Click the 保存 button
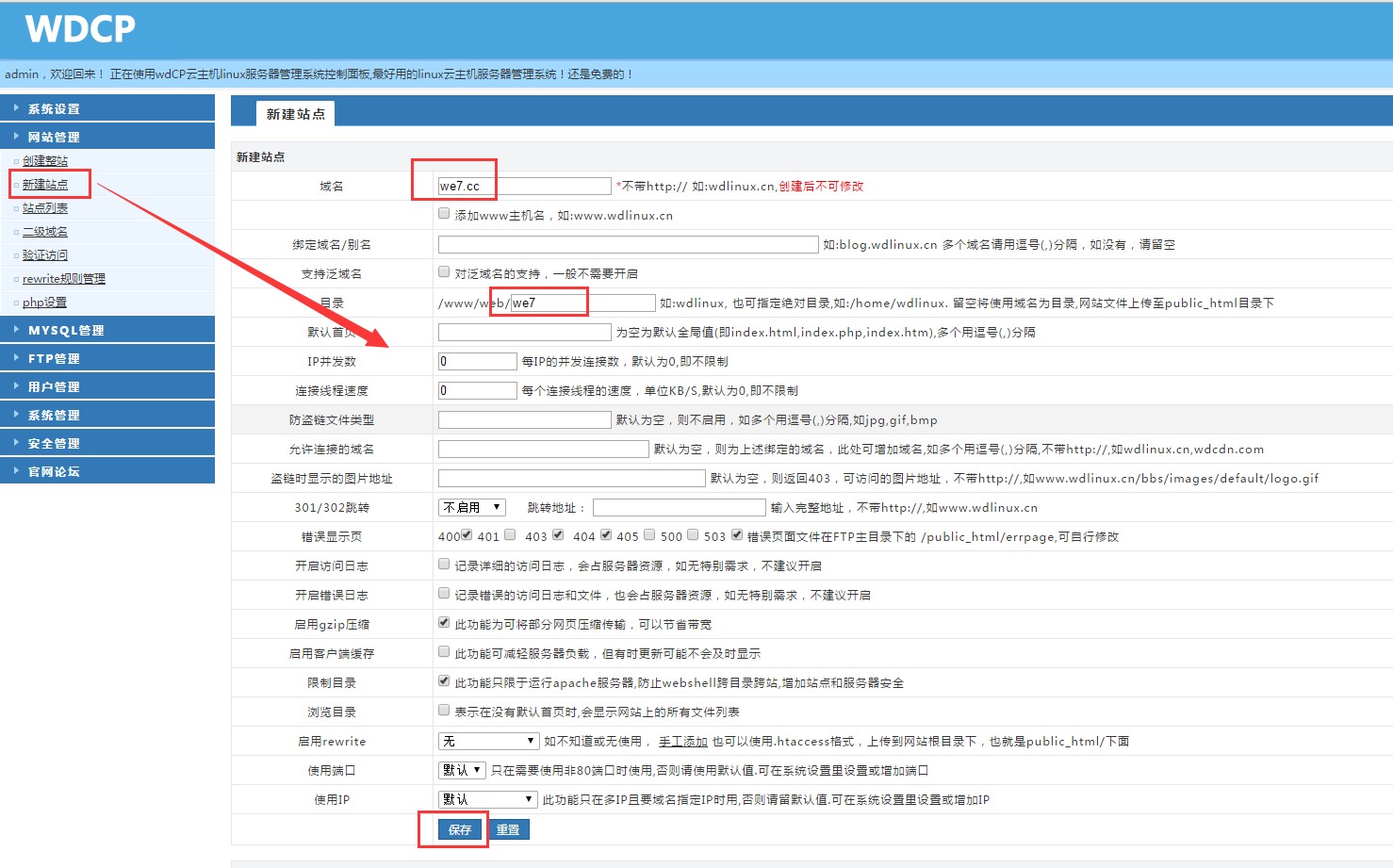Screen dimensions: 1393x868 click(460, 829)
